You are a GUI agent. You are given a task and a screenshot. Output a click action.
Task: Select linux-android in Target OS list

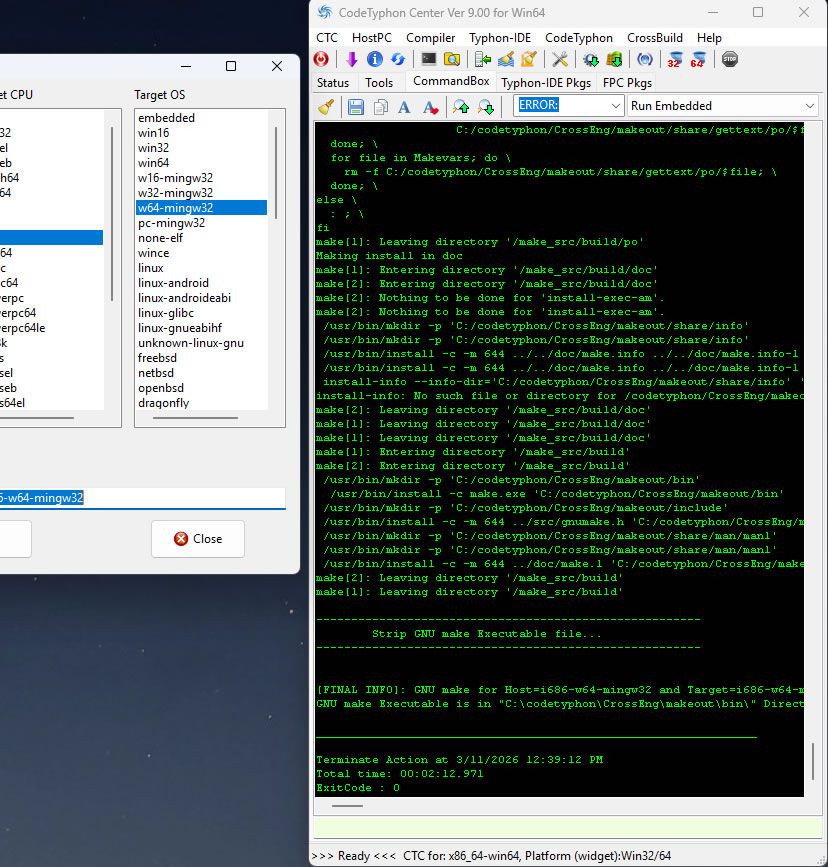pos(173,283)
